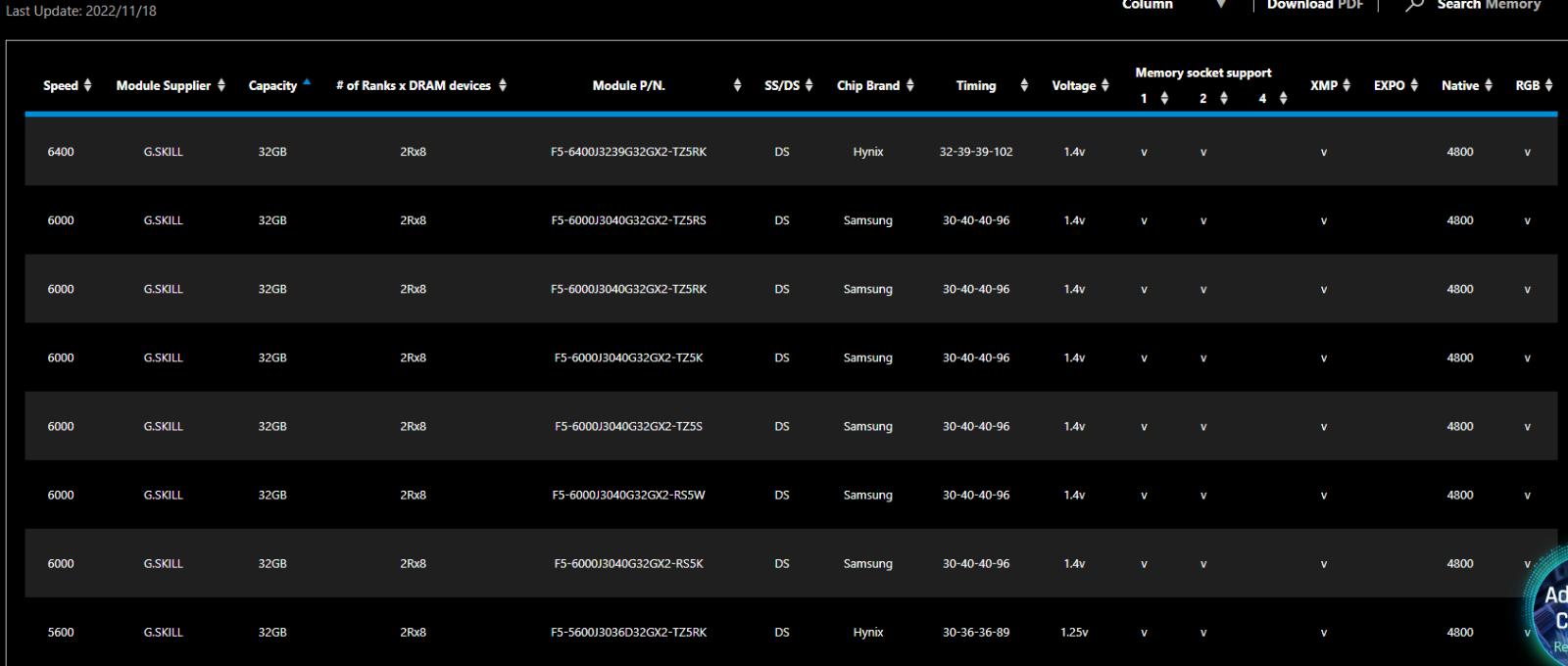Select part number F5-6400J3239G32GX2-TZ5RK

pos(628,152)
